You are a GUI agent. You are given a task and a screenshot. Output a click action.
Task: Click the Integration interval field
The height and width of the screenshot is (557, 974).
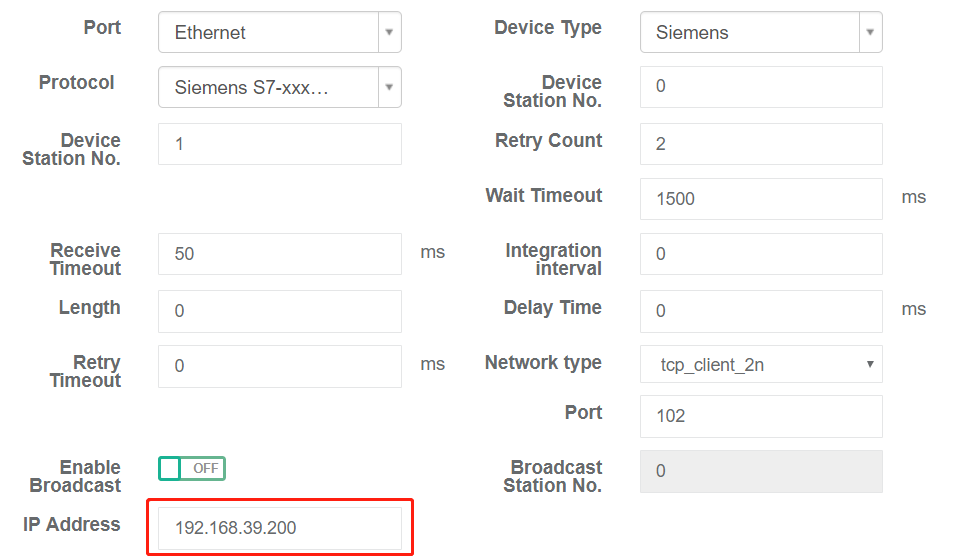point(760,254)
